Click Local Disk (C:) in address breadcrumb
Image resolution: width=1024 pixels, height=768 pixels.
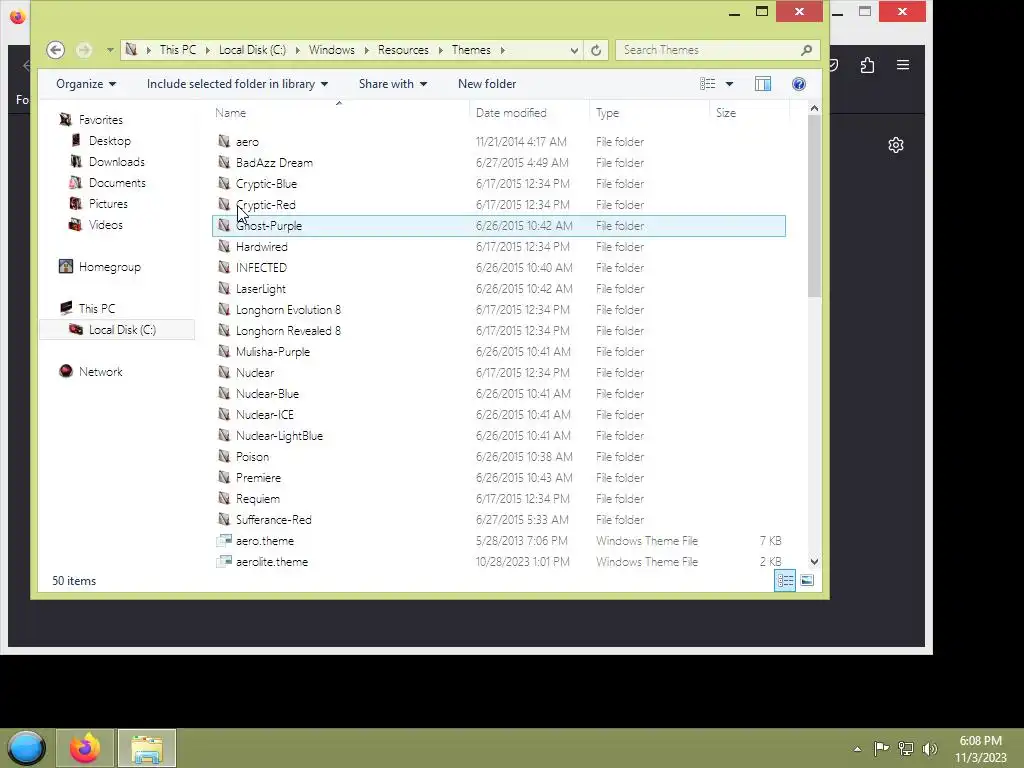[x=252, y=50]
